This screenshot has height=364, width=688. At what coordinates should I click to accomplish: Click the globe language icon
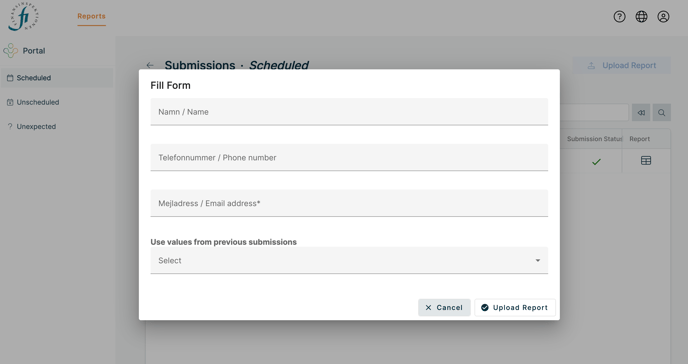641,17
